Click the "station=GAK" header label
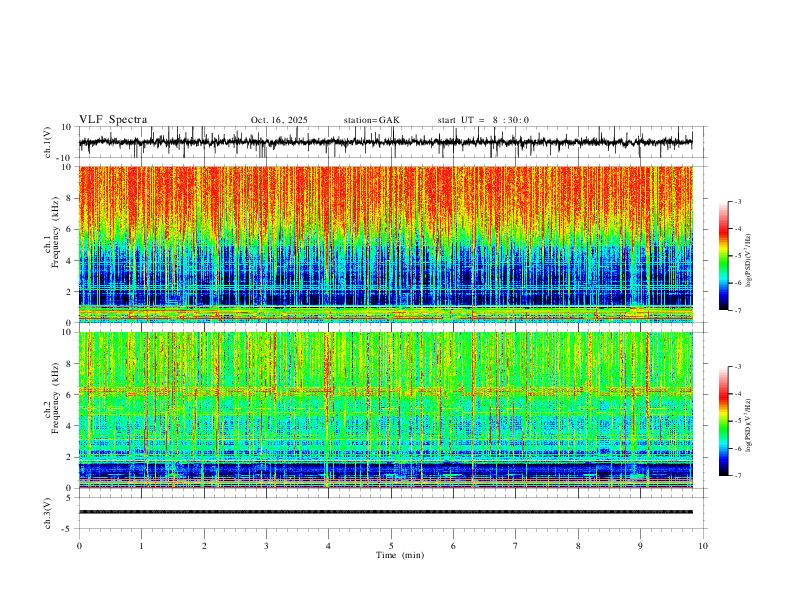 pos(371,120)
